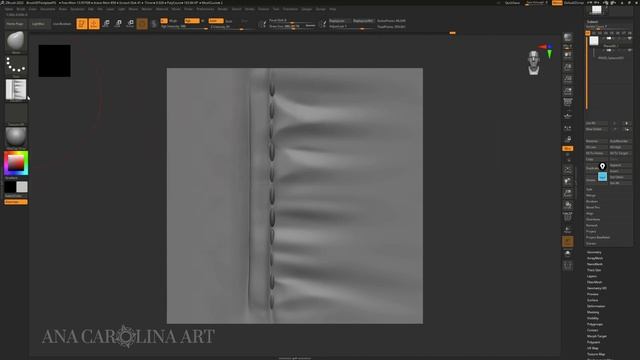Adjust the Z Intensity slider

pyautogui.click(x=232, y=27)
